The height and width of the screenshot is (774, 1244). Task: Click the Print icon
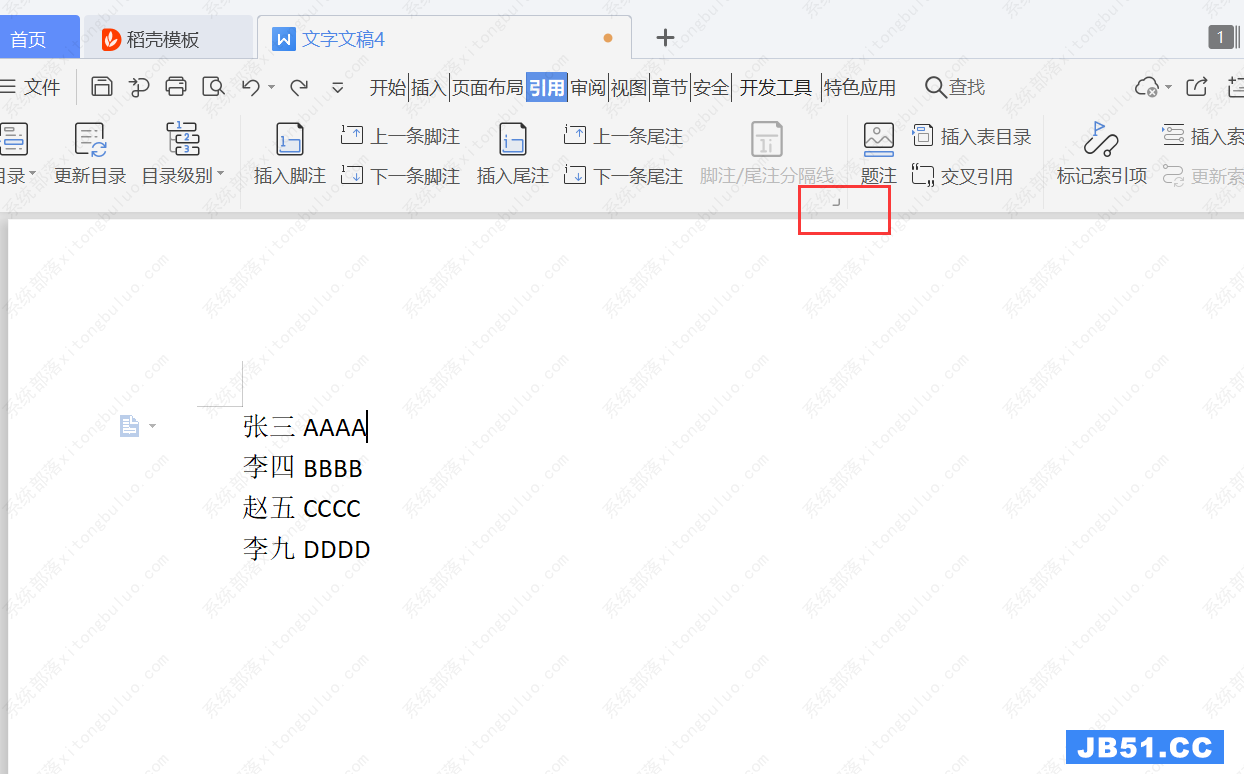[176, 87]
